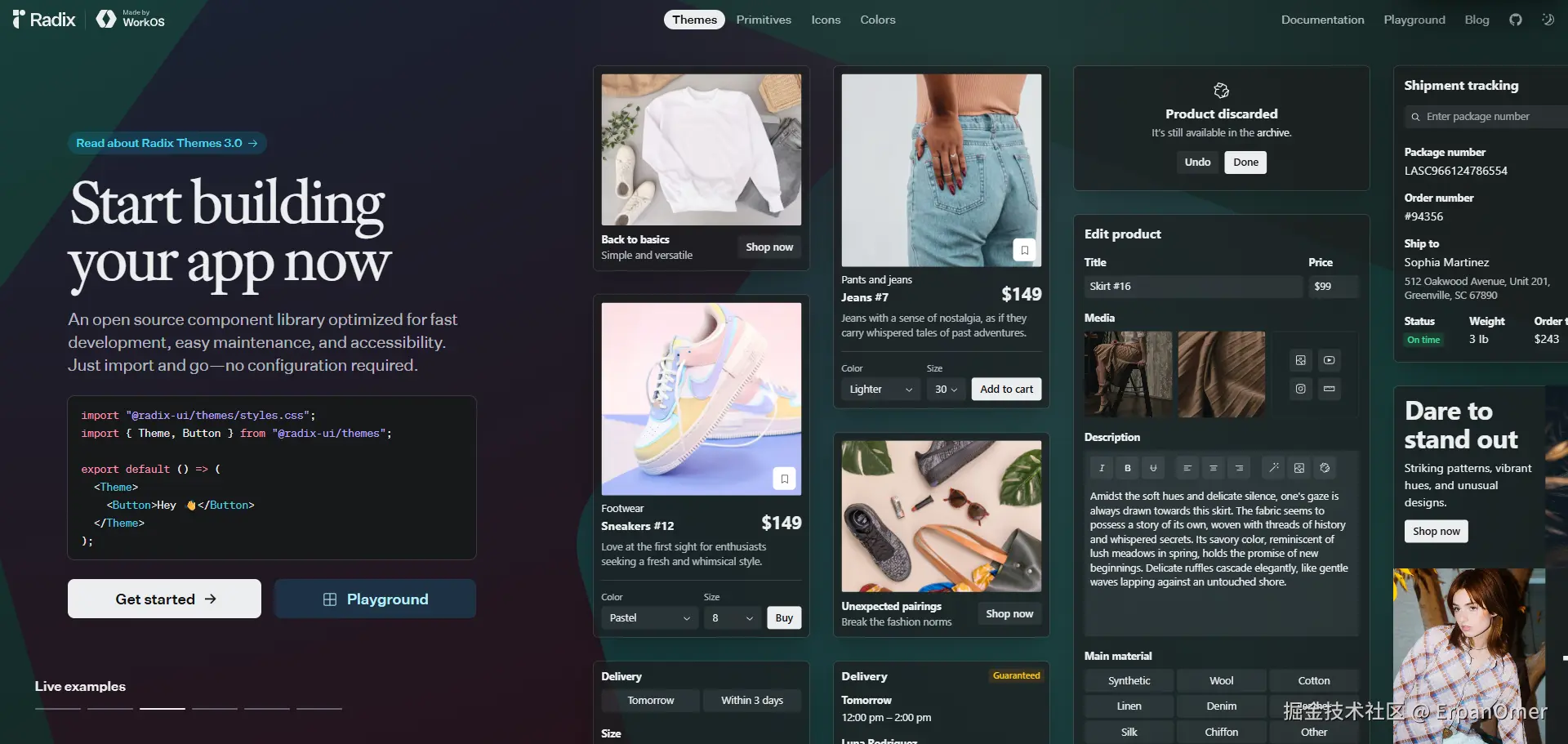
Task: Toggle Underline formatting in Description toolbar
Action: coord(1153,468)
